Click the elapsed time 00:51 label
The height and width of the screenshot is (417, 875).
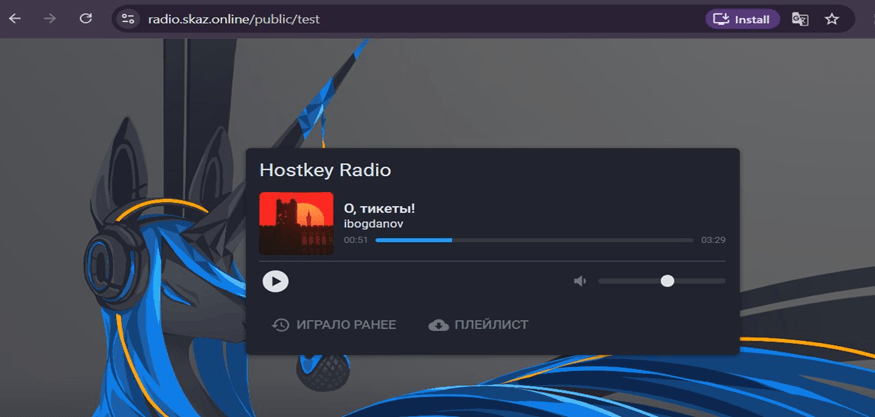click(356, 240)
